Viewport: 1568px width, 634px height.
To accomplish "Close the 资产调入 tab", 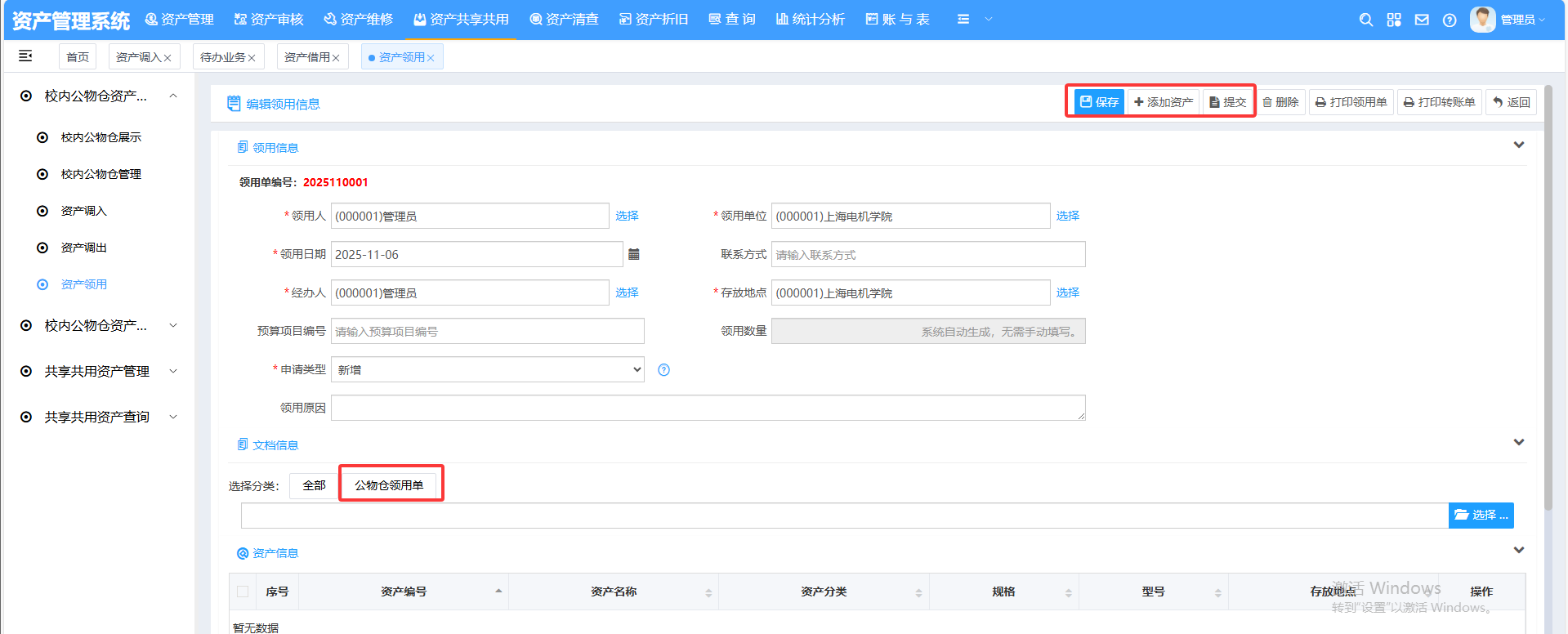I will [168, 58].
